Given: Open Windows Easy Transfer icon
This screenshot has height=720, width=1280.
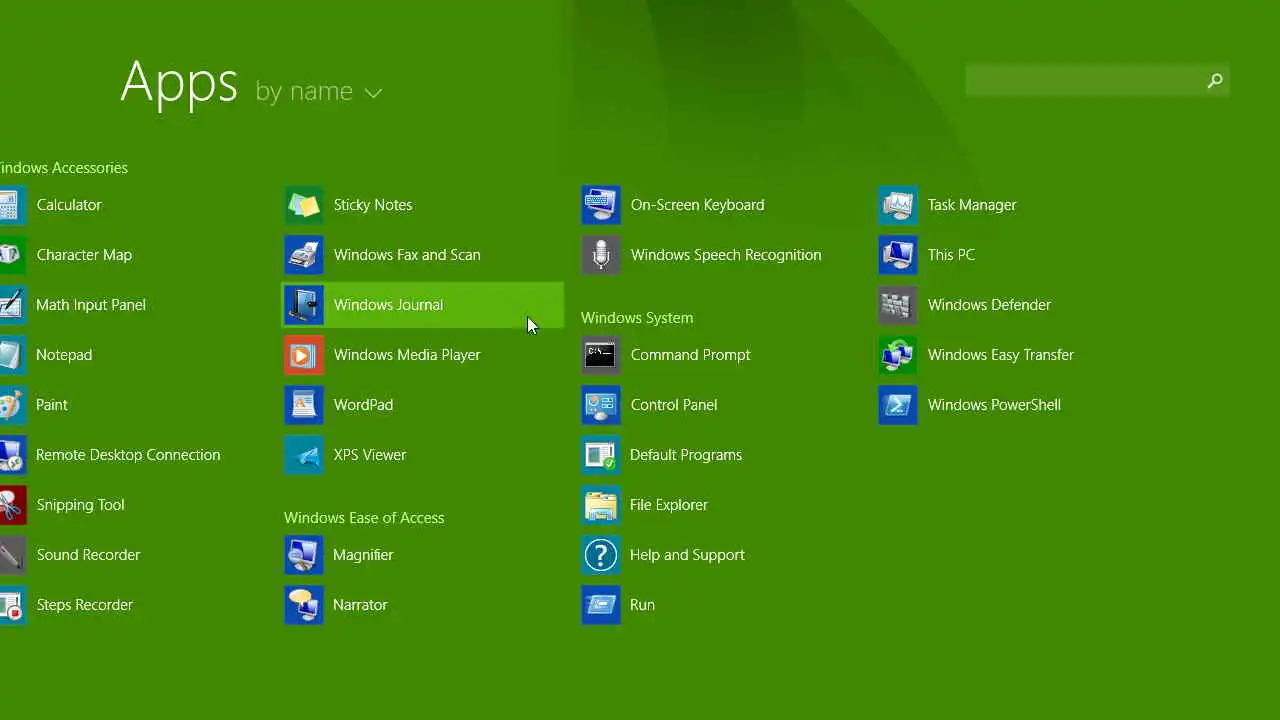Looking at the screenshot, I should pyautogui.click(x=898, y=355).
